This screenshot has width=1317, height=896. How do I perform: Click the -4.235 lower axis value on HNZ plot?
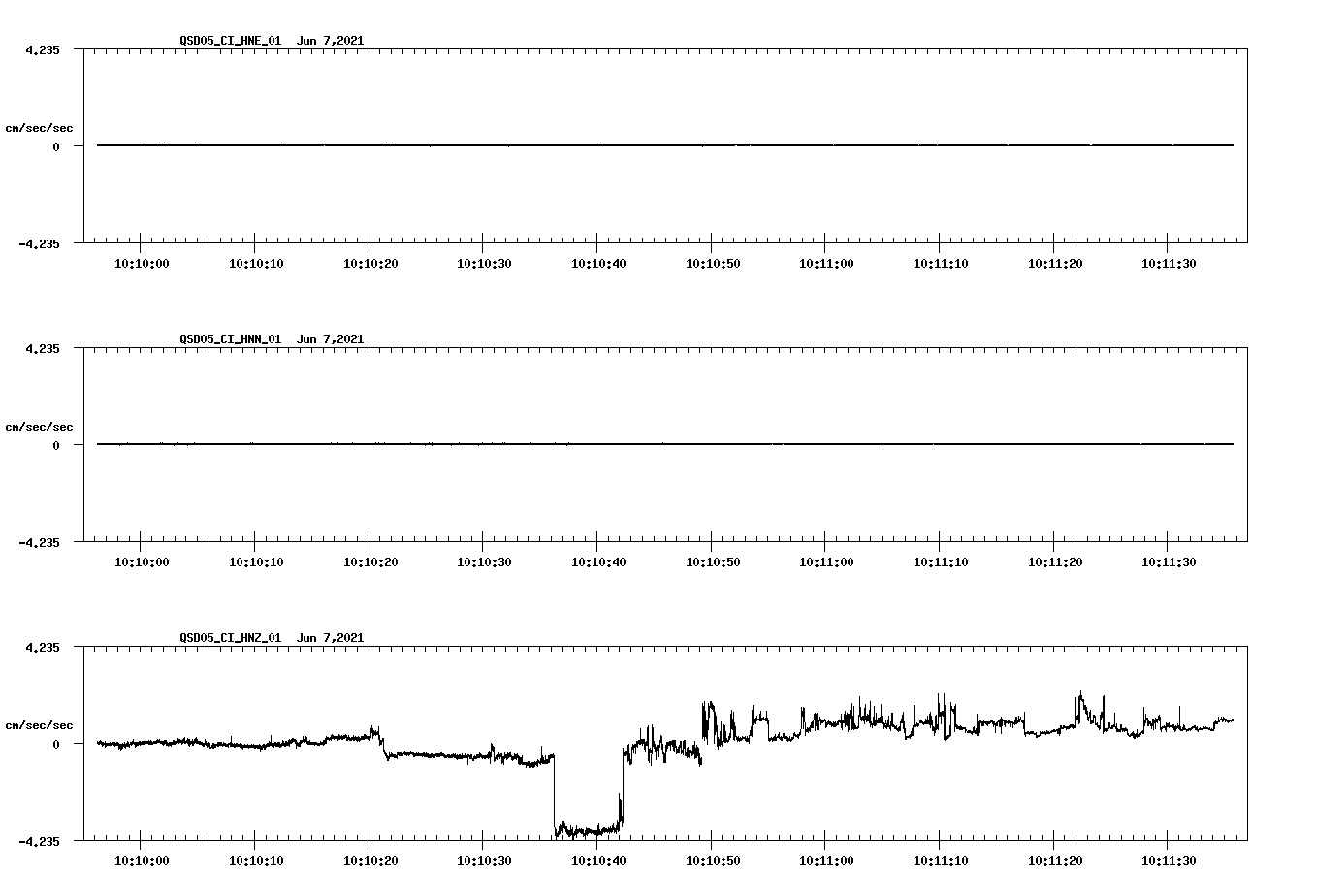point(39,842)
